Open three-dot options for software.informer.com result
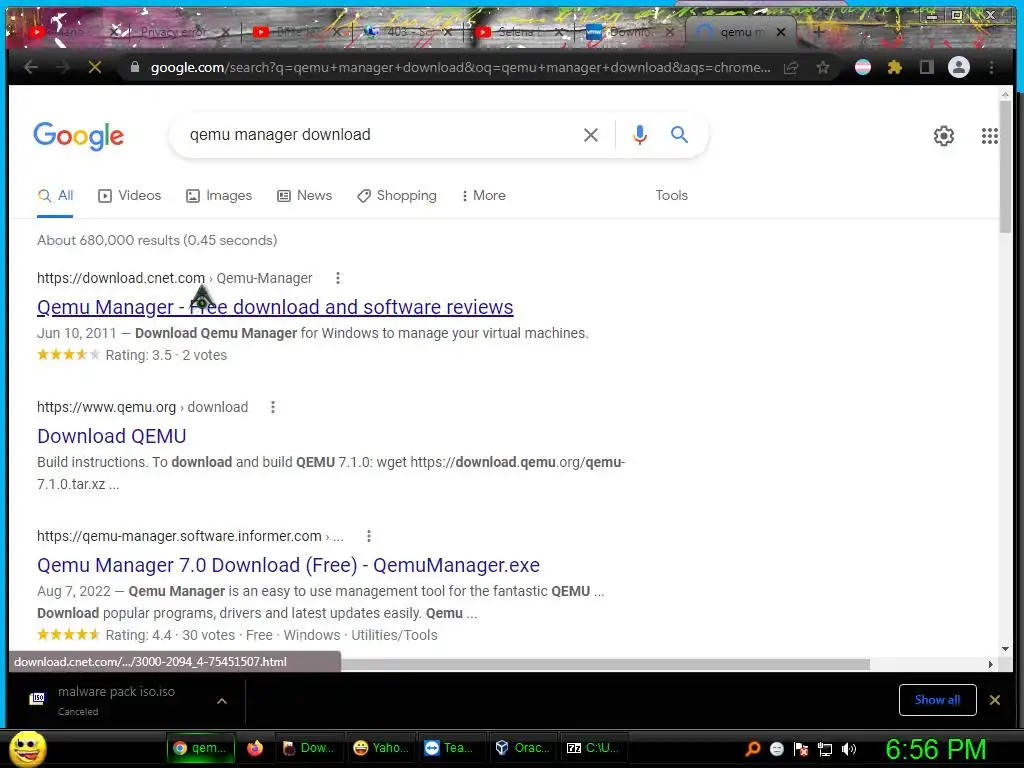This screenshot has width=1024, height=768. (x=369, y=536)
